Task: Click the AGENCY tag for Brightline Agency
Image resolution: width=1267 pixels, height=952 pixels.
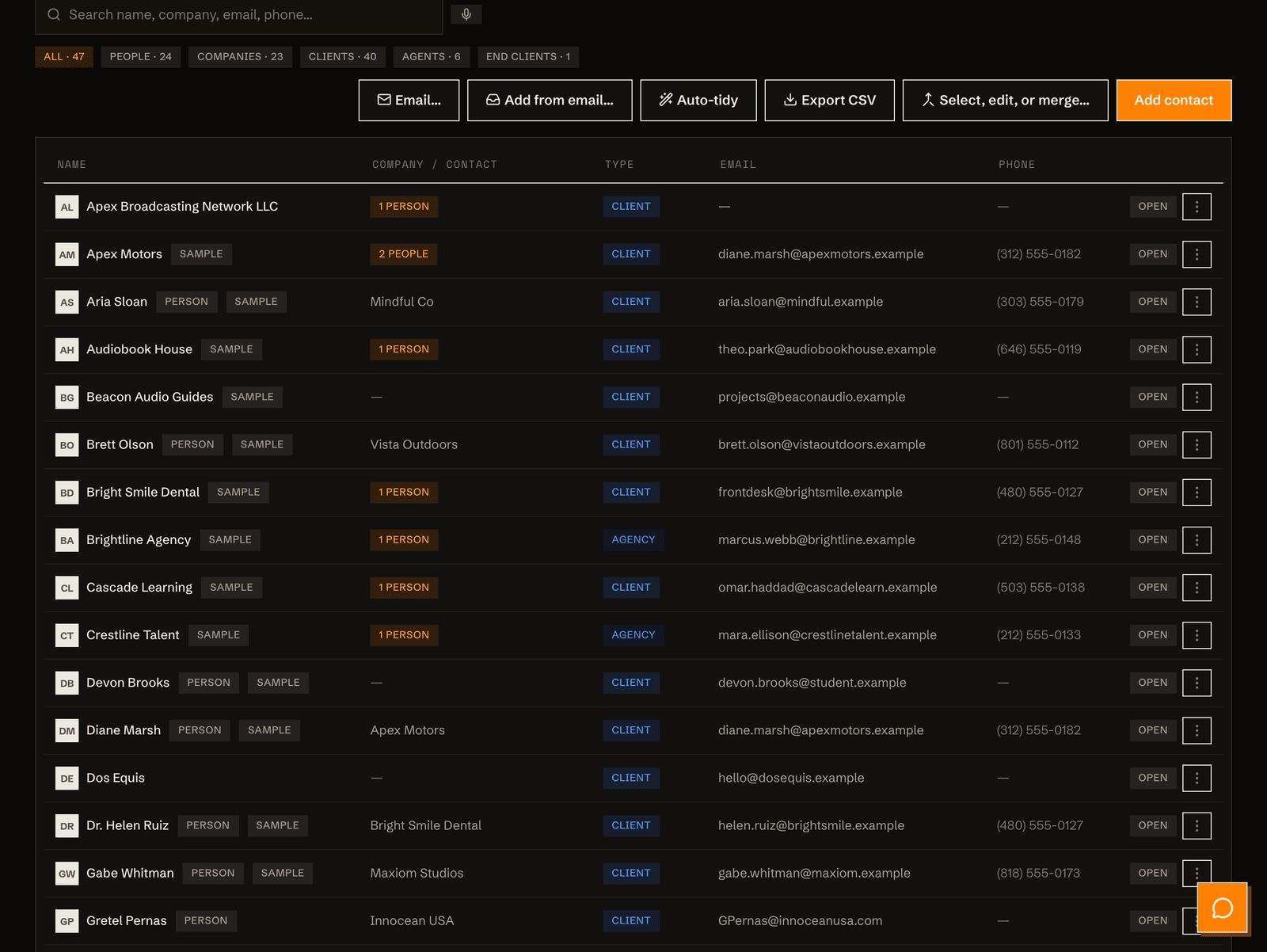Action: tap(633, 539)
